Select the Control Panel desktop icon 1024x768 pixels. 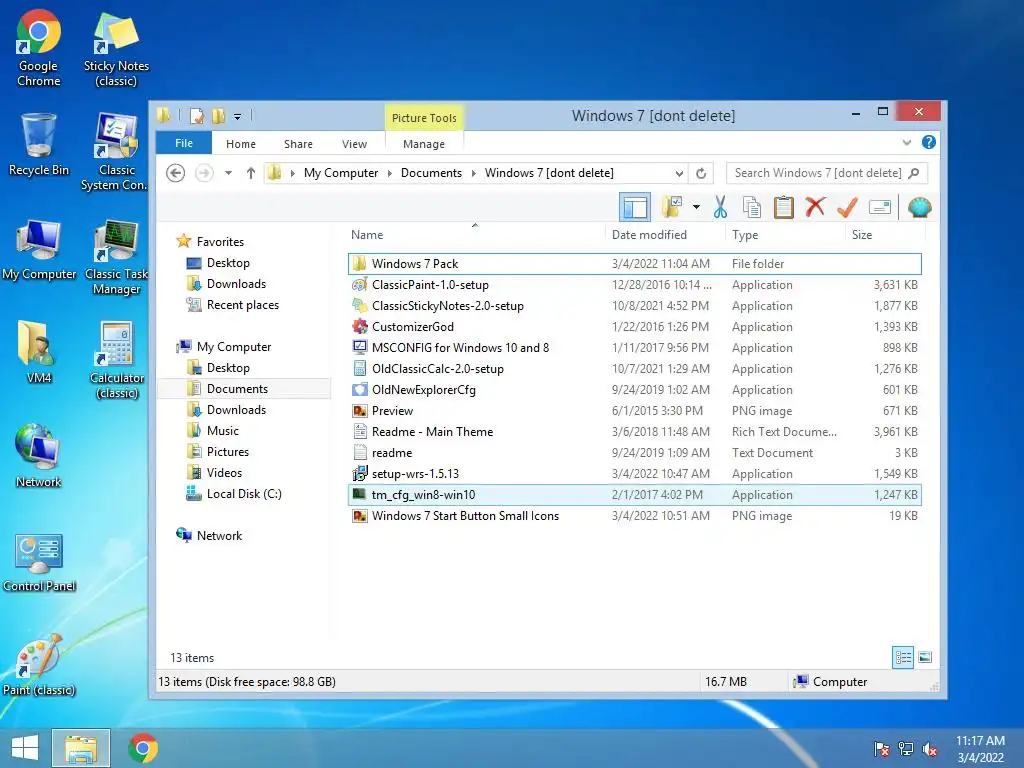[x=39, y=563]
